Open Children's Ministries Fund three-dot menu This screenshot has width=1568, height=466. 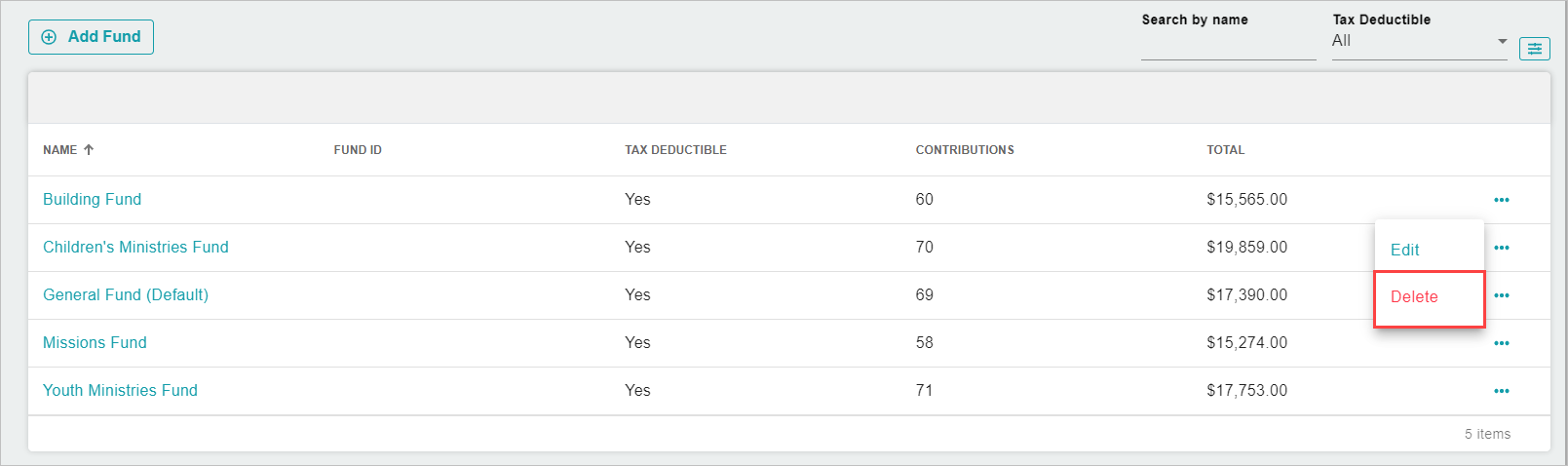coord(1501,248)
